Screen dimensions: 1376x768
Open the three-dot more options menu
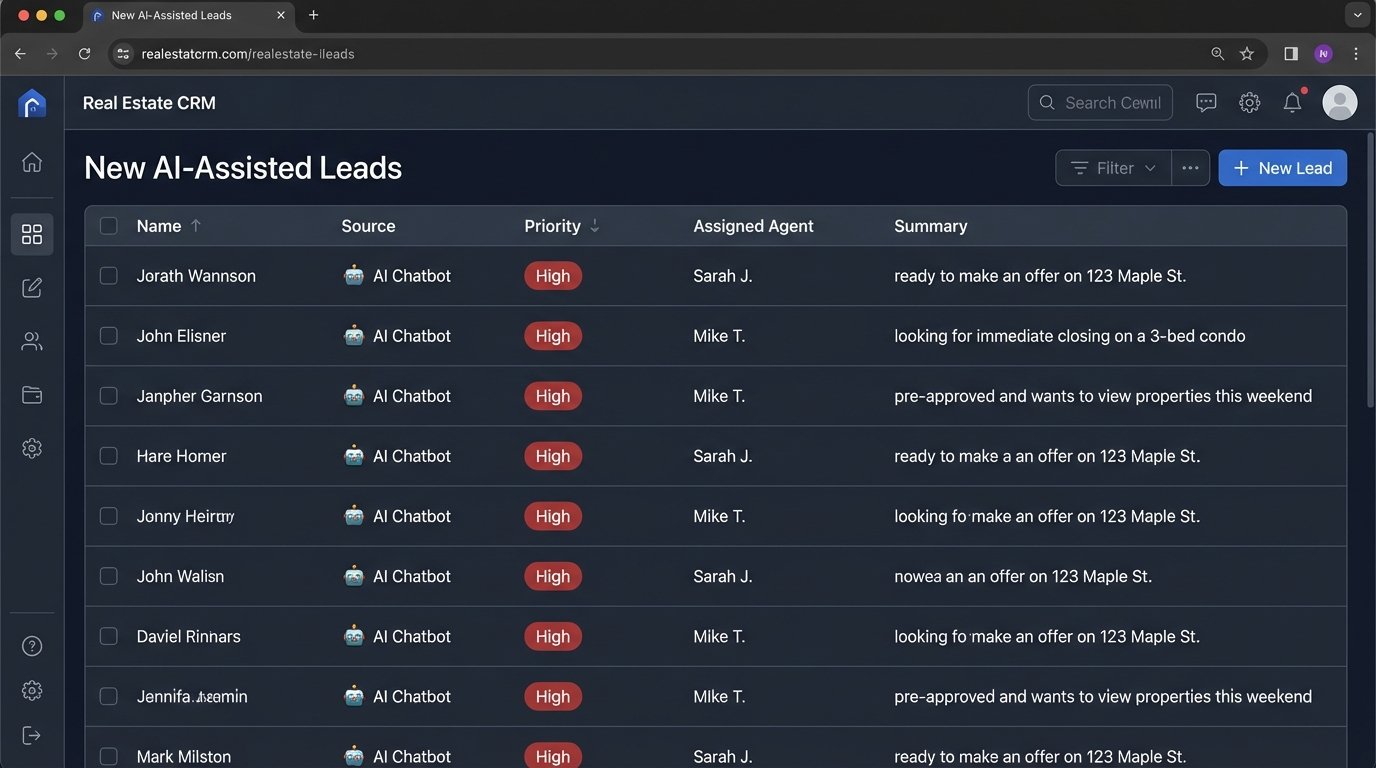pos(1190,167)
